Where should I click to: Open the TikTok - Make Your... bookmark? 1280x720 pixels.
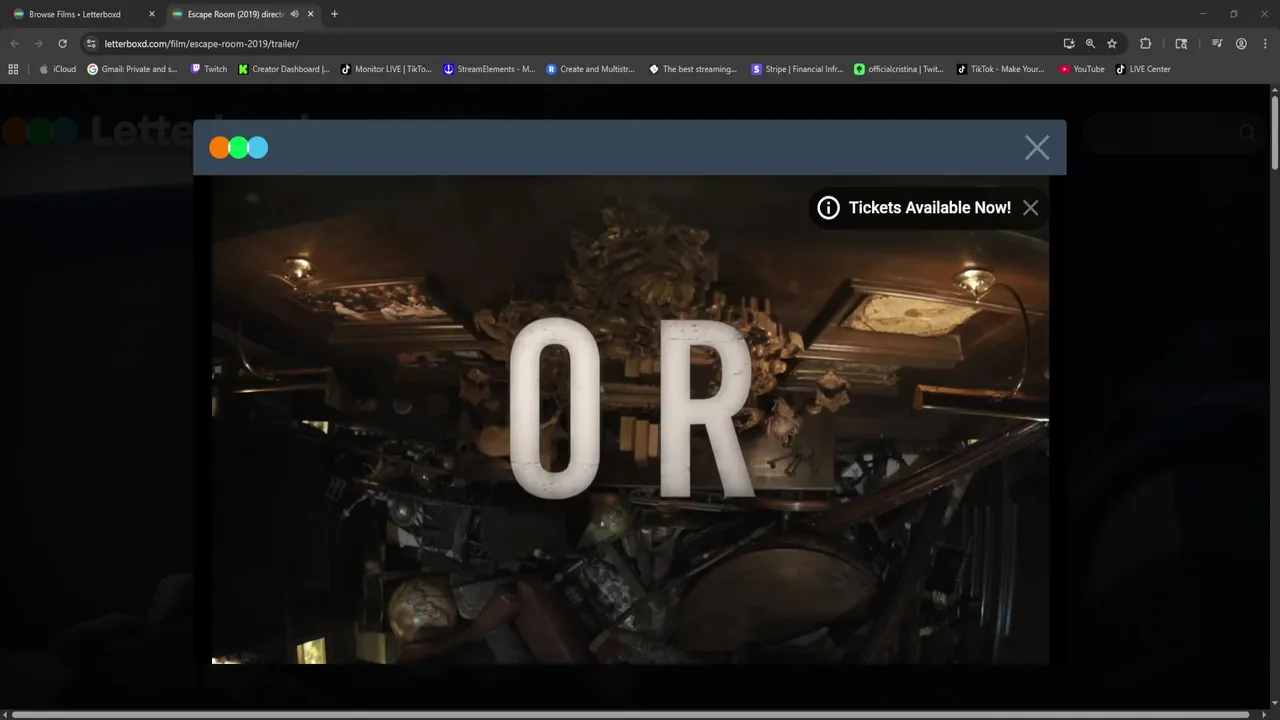1000,69
